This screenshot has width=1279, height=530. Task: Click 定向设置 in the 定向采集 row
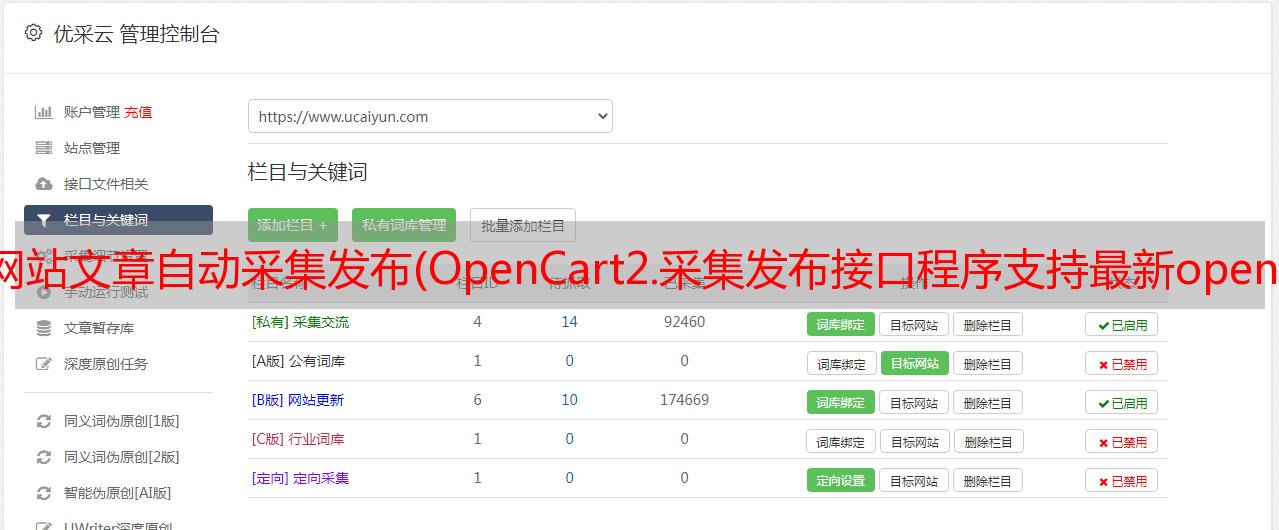[841, 480]
